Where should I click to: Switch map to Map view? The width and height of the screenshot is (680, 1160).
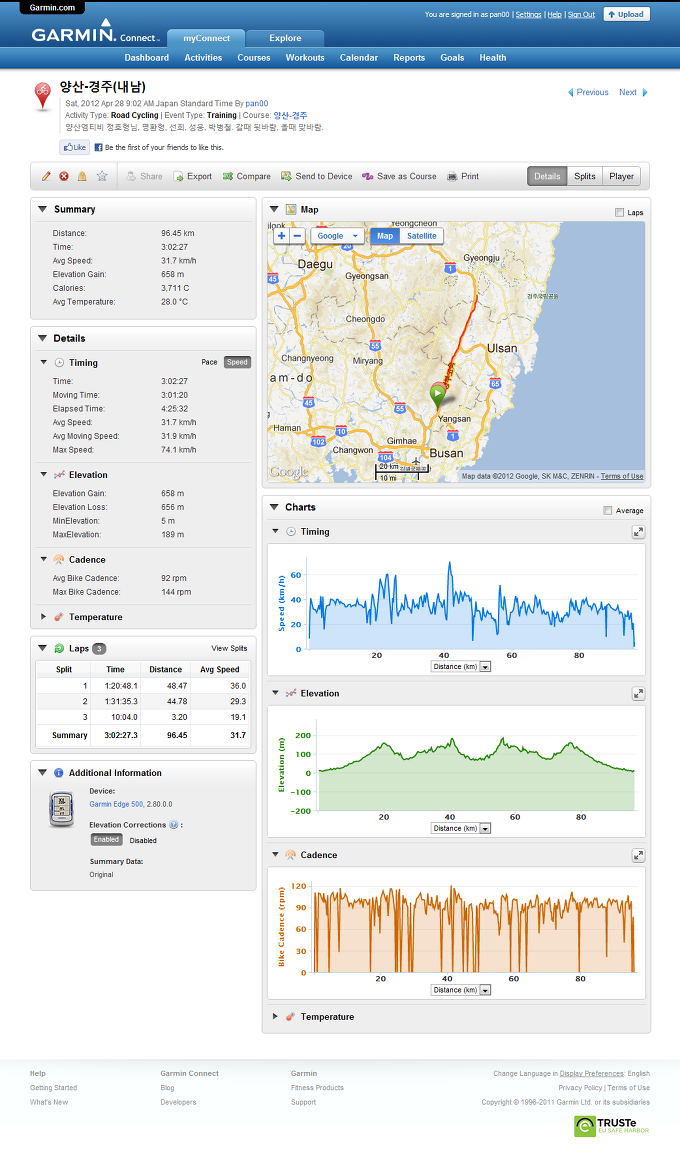click(x=385, y=236)
